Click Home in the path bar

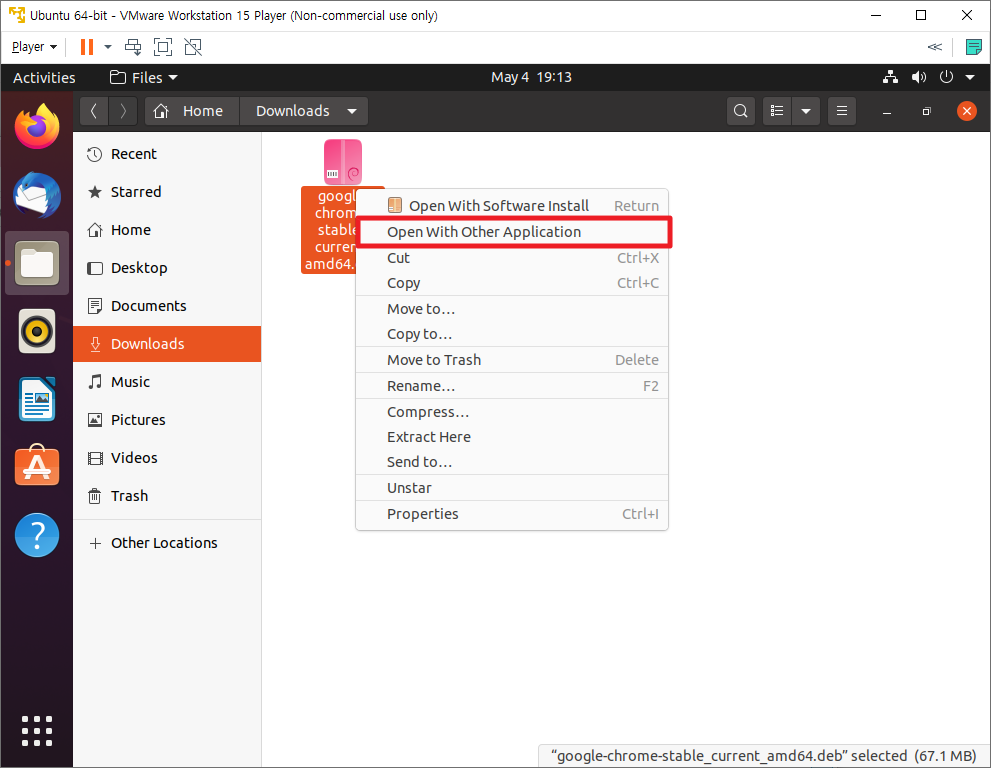[192, 111]
